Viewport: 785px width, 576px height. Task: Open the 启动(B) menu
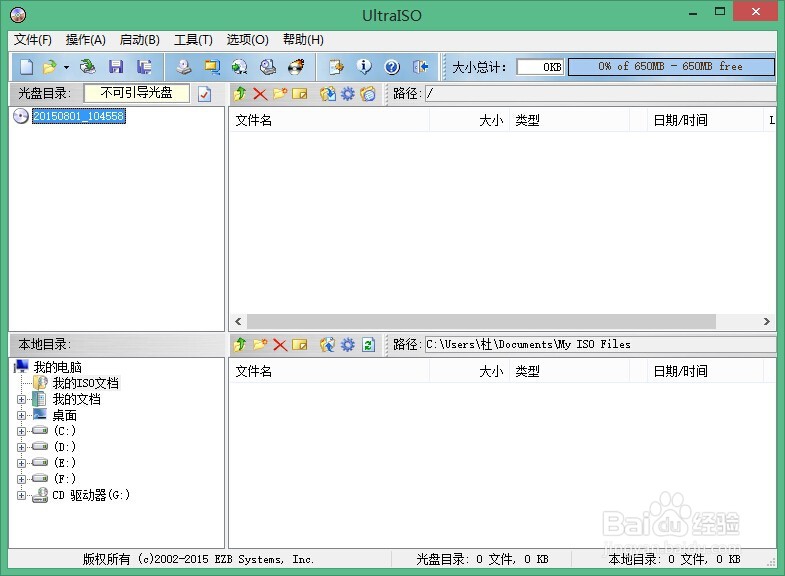tap(140, 40)
